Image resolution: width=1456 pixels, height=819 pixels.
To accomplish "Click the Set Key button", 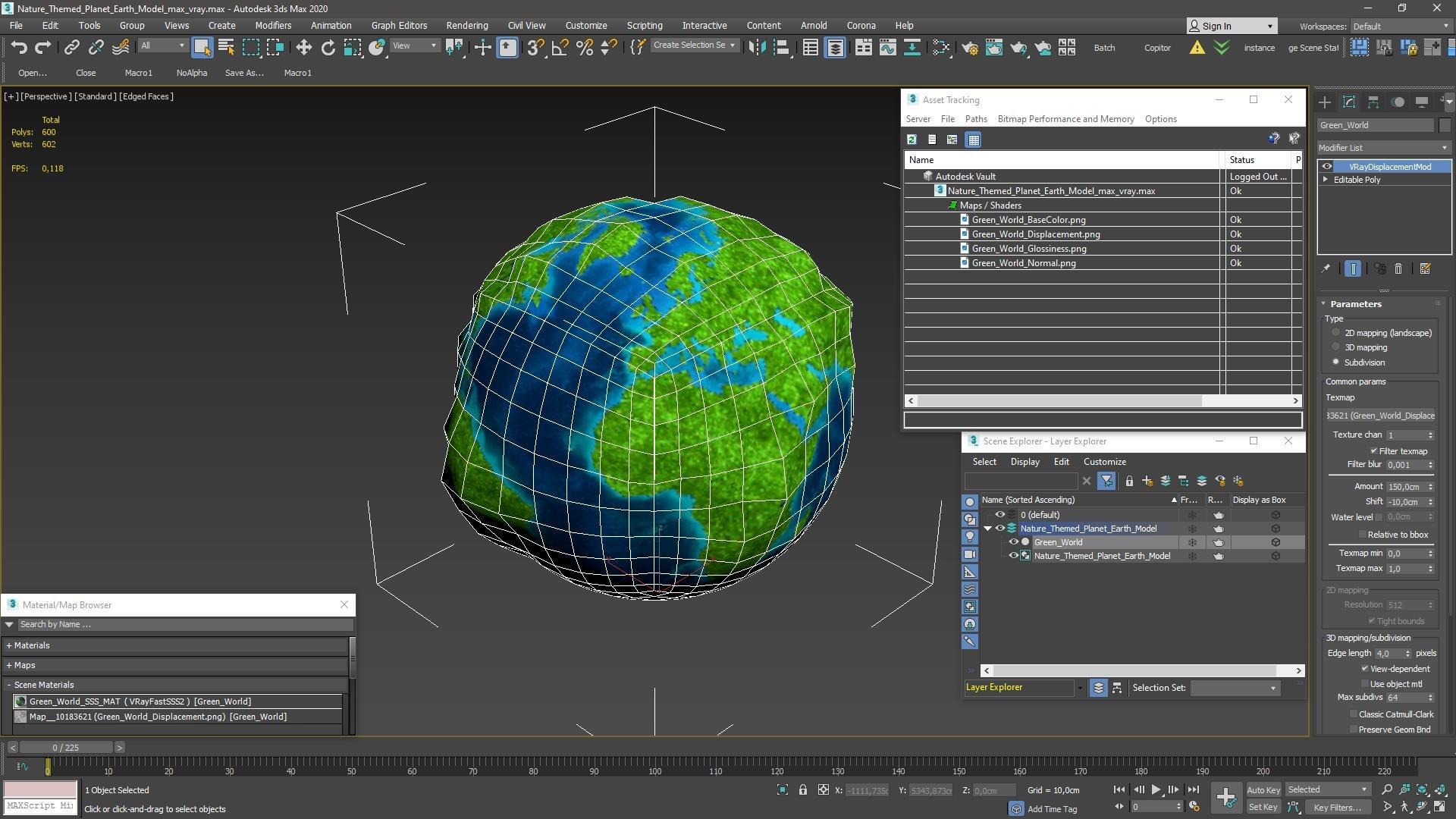I will click(x=1263, y=808).
